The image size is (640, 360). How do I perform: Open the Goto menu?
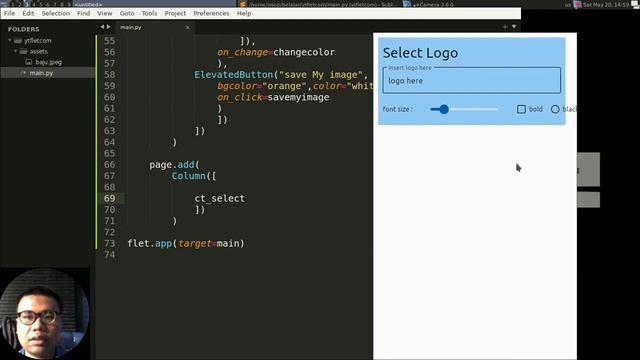(127, 13)
